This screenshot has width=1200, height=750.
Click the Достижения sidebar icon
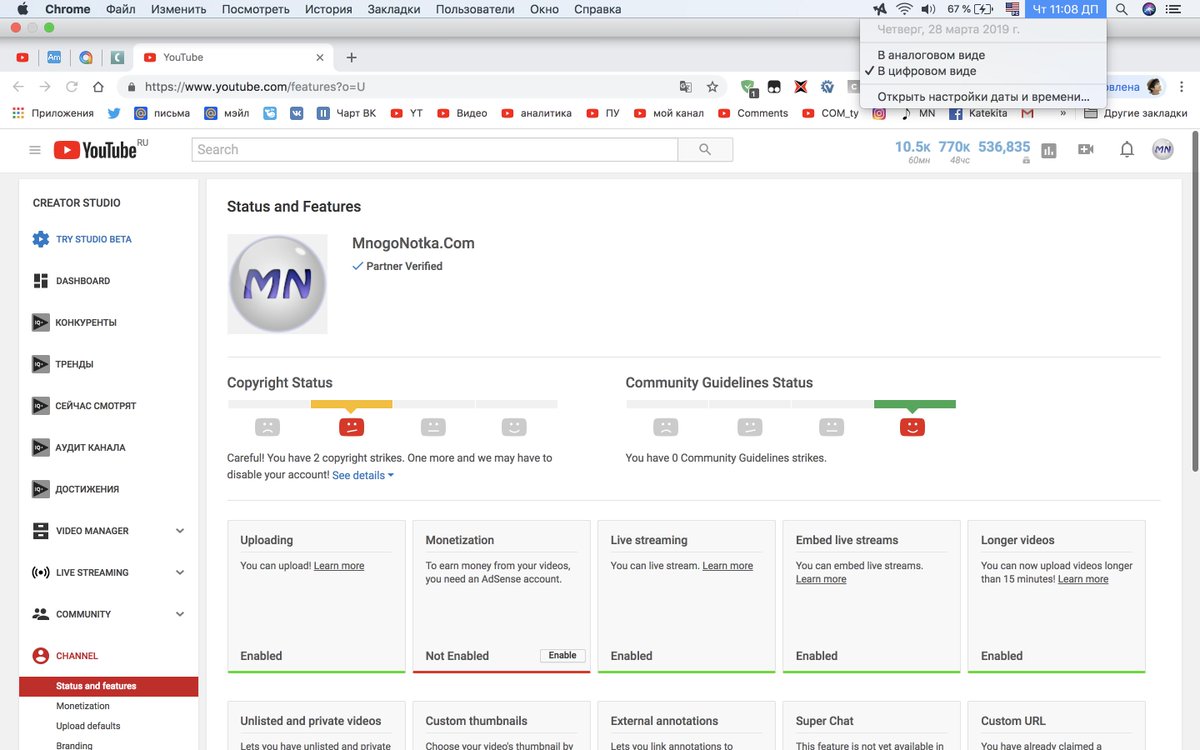click(x=40, y=489)
